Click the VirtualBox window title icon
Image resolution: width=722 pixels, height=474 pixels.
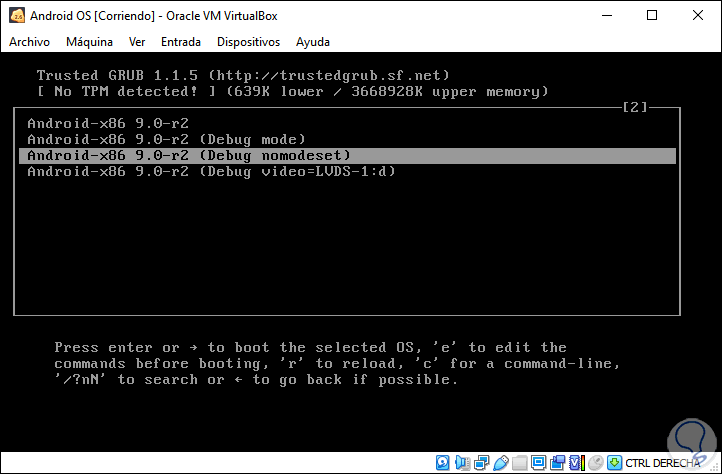[x=17, y=16]
